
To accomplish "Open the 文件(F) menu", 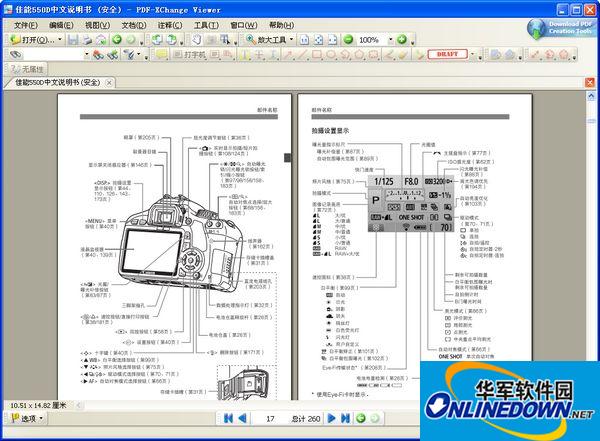I will click(26, 25).
